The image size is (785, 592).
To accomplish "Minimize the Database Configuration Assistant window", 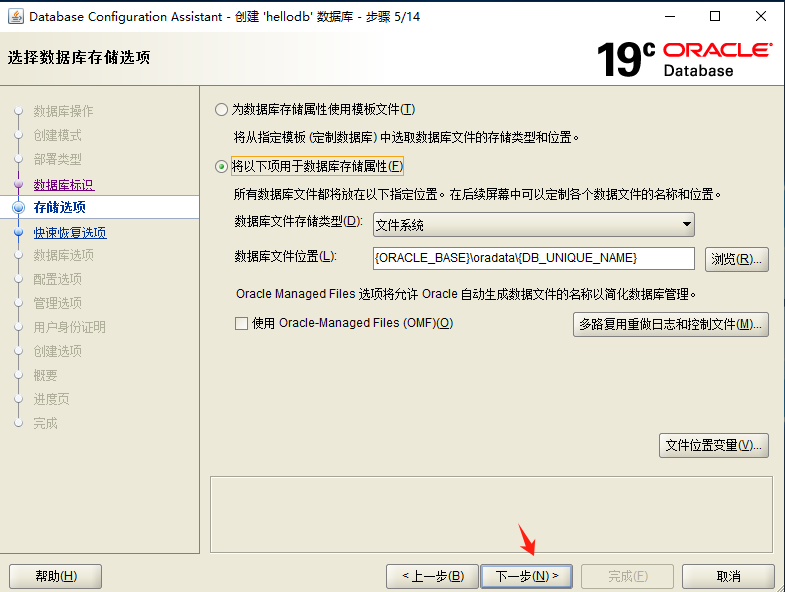I will point(670,17).
